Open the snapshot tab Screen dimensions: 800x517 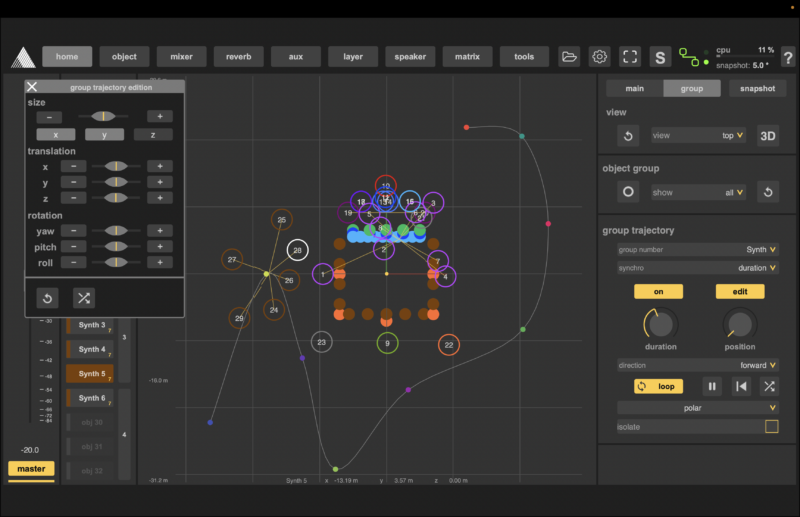click(757, 88)
